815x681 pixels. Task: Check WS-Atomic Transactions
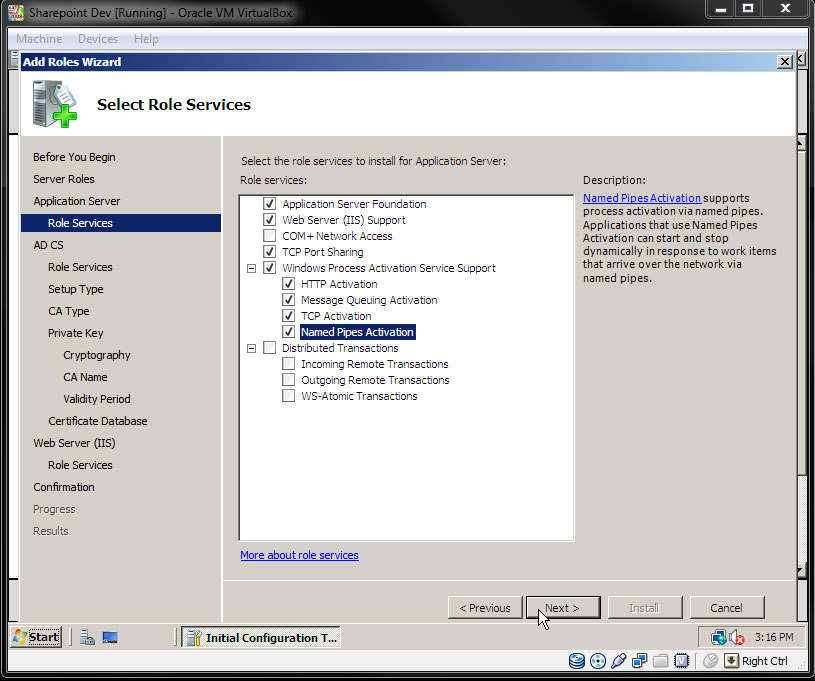point(288,396)
